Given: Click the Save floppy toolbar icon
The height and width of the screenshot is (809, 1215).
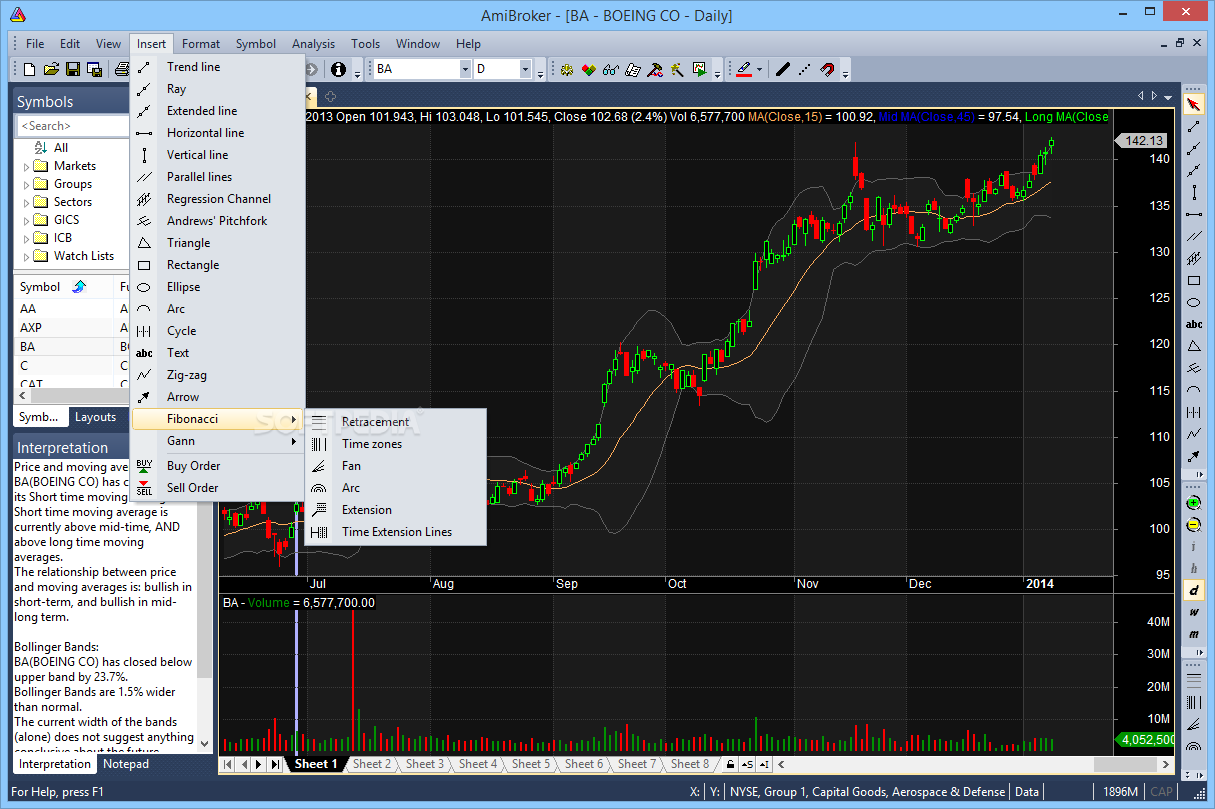Looking at the screenshot, I should point(73,69).
